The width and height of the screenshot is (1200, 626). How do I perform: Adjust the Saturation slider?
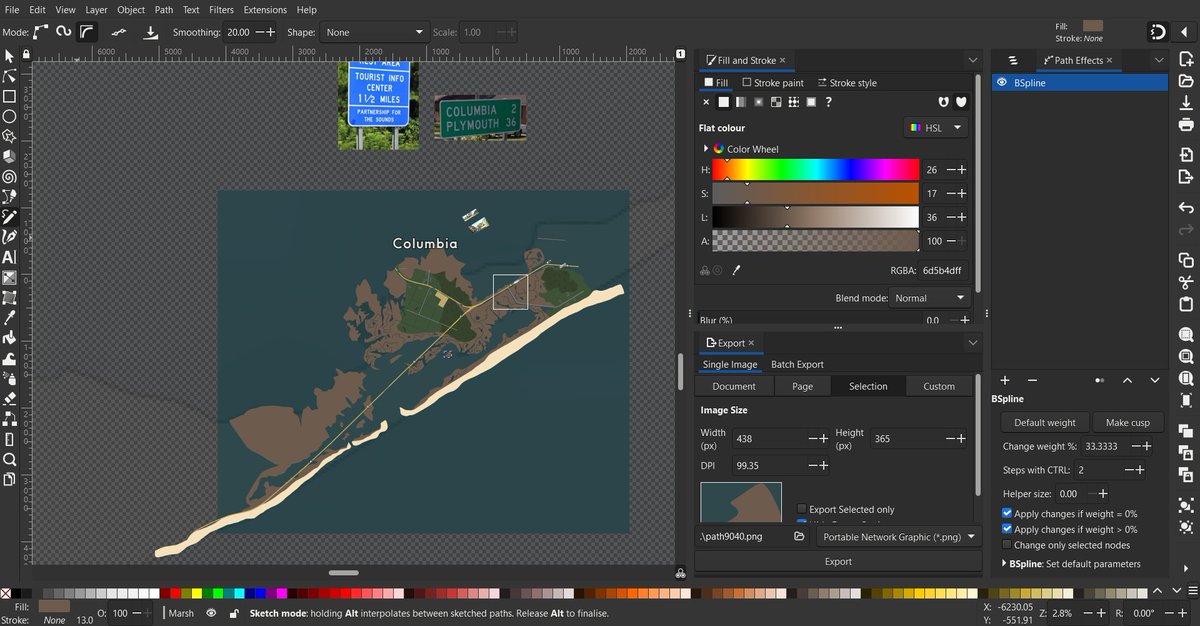pos(815,193)
